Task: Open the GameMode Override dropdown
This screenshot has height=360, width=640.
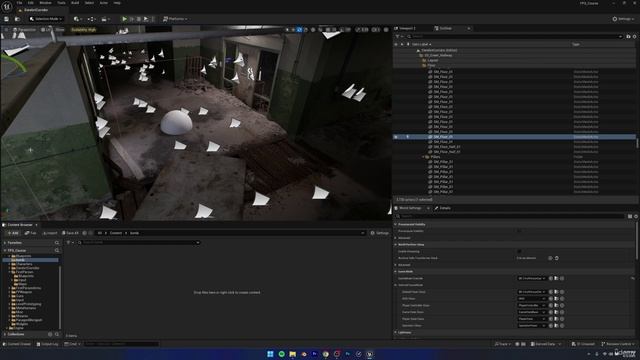Action: point(532,278)
